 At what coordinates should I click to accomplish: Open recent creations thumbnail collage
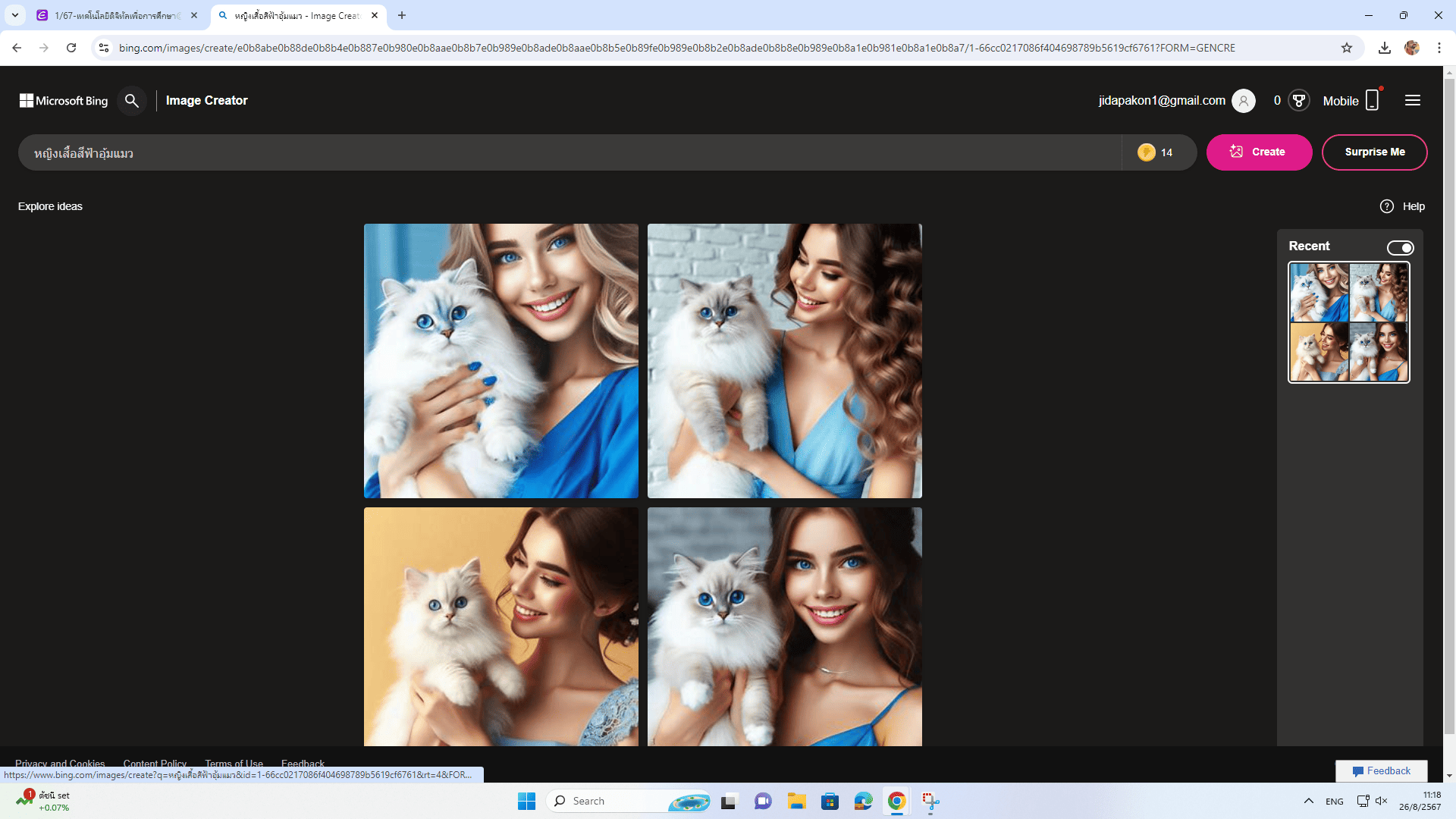(1349, 322)
